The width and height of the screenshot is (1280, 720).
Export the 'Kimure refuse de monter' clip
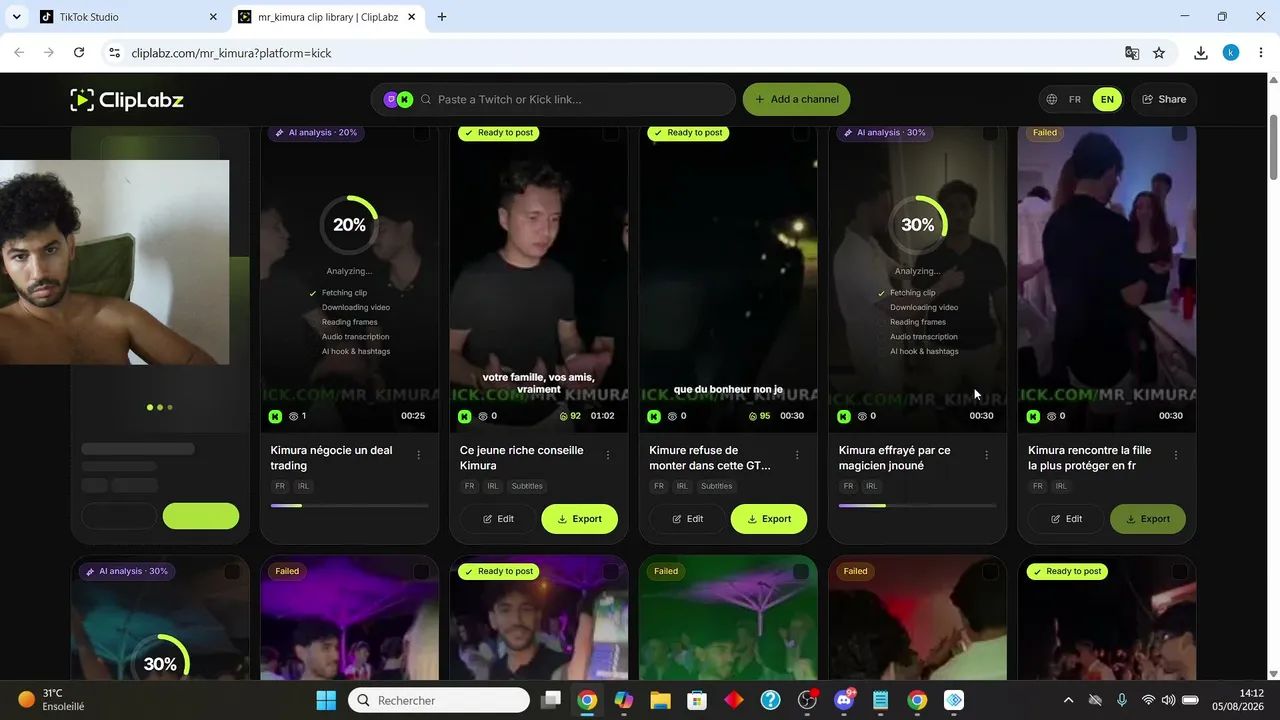769,519
